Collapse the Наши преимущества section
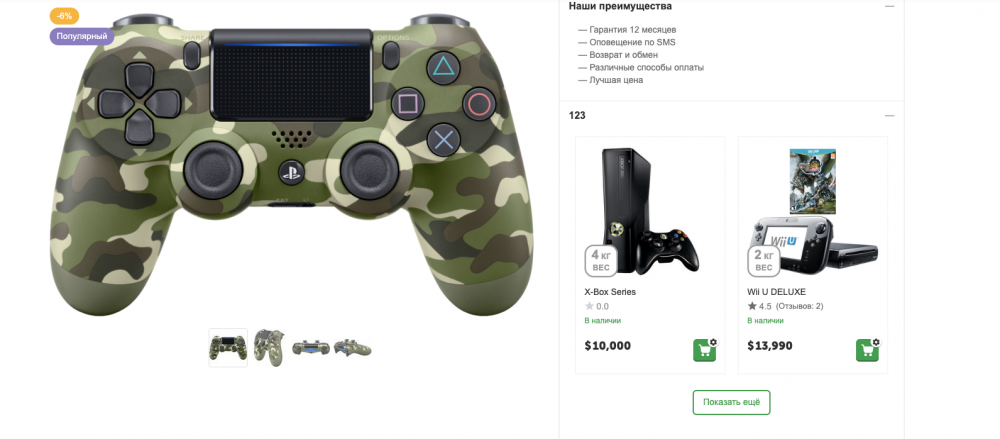The height and width of the screenshot is (439, 1000). (890, 6)
